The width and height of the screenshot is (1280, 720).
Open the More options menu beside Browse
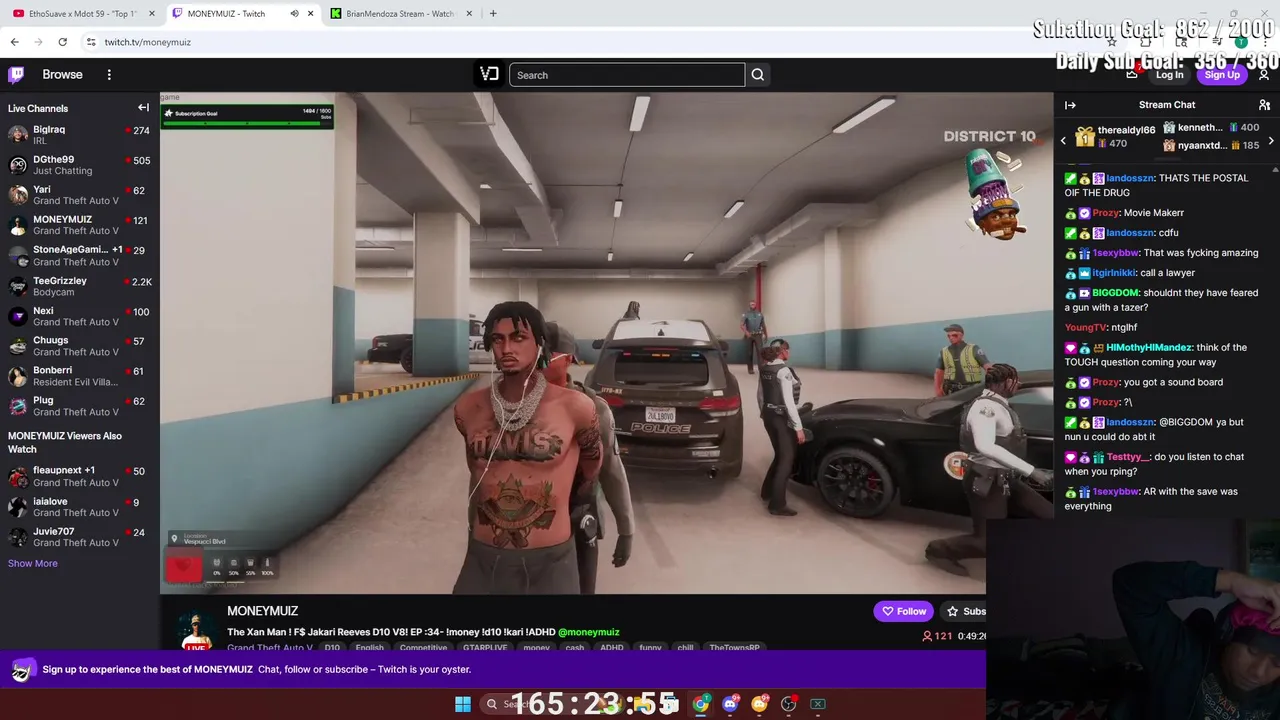pos(109,75)
